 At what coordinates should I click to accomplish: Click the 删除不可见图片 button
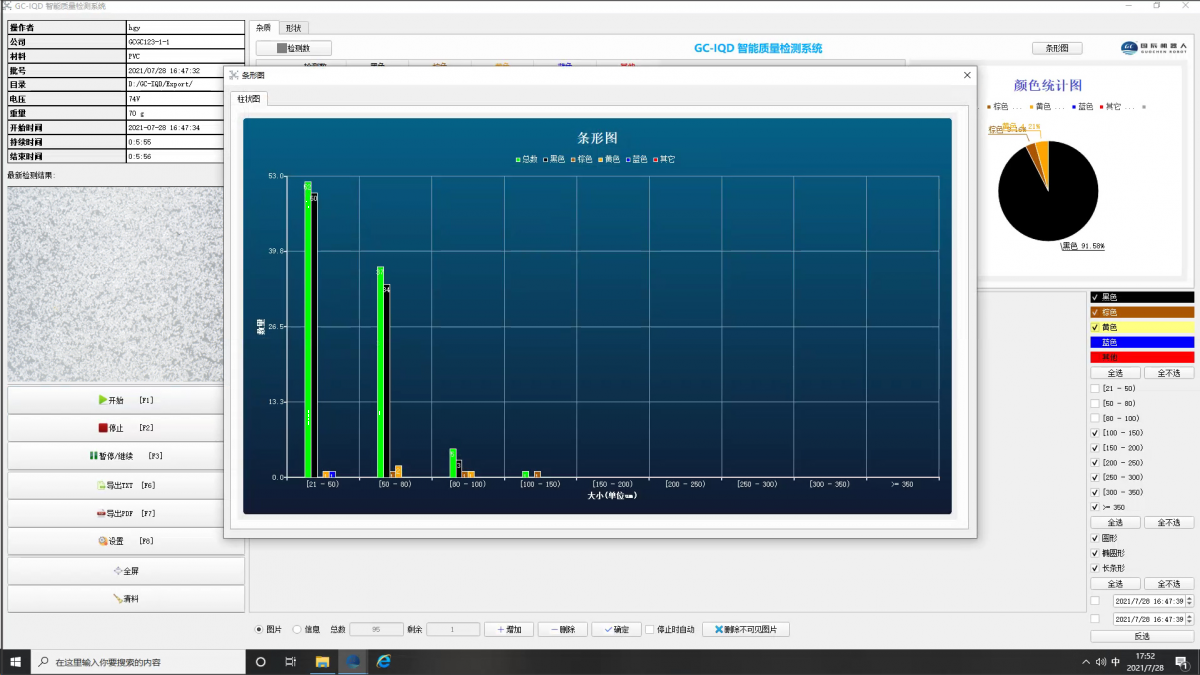[746, 629]
